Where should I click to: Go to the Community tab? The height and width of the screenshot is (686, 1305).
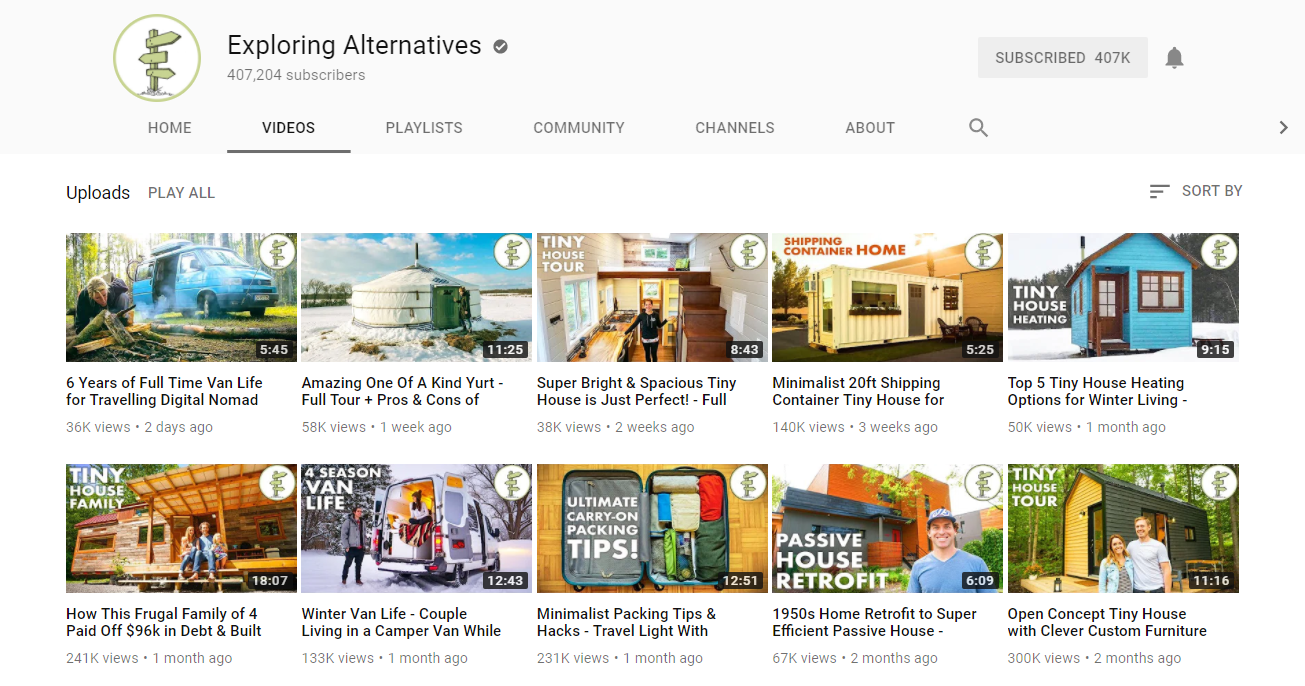pos(579,128)
